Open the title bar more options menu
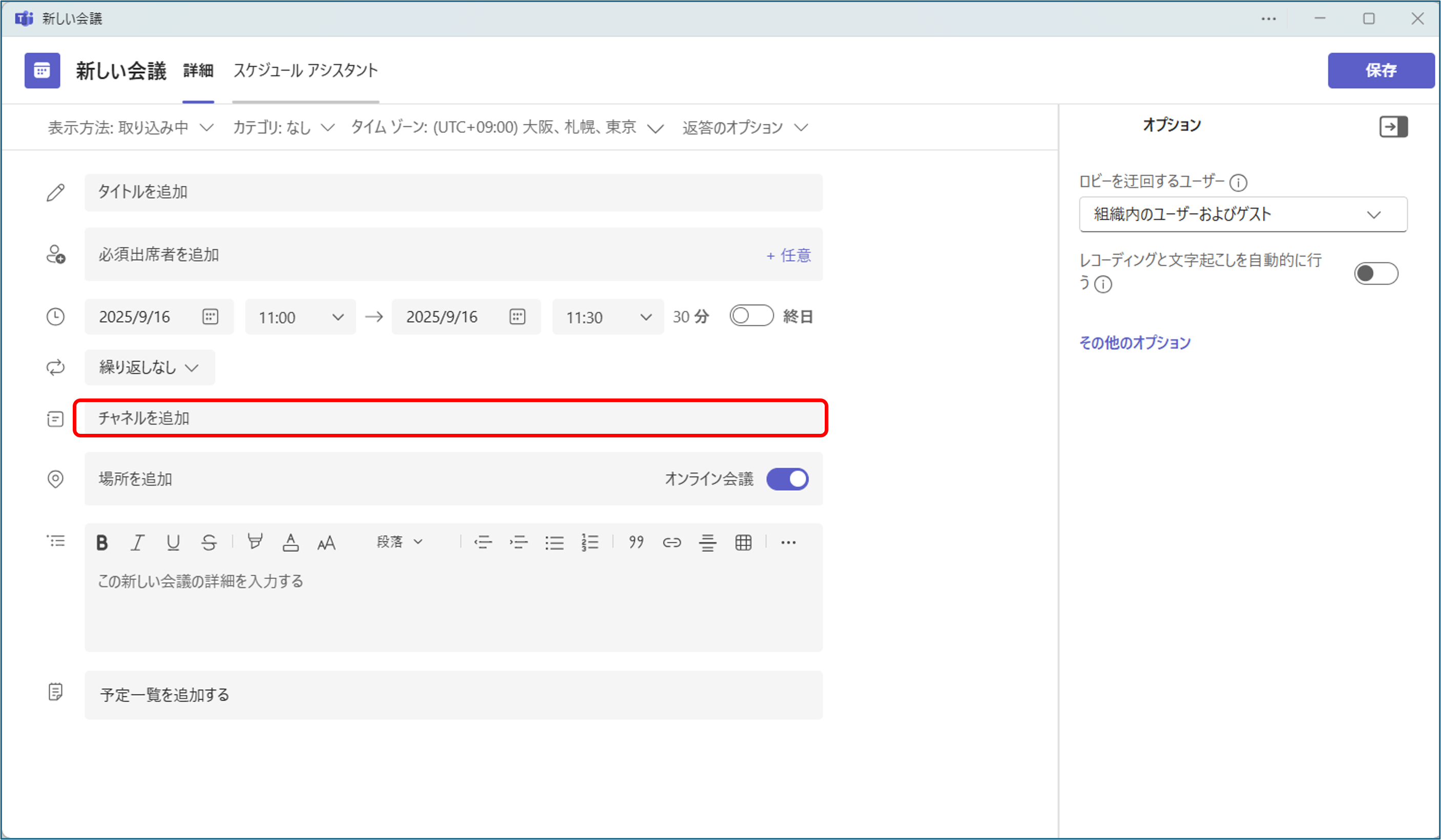 tap(1268, 18)
